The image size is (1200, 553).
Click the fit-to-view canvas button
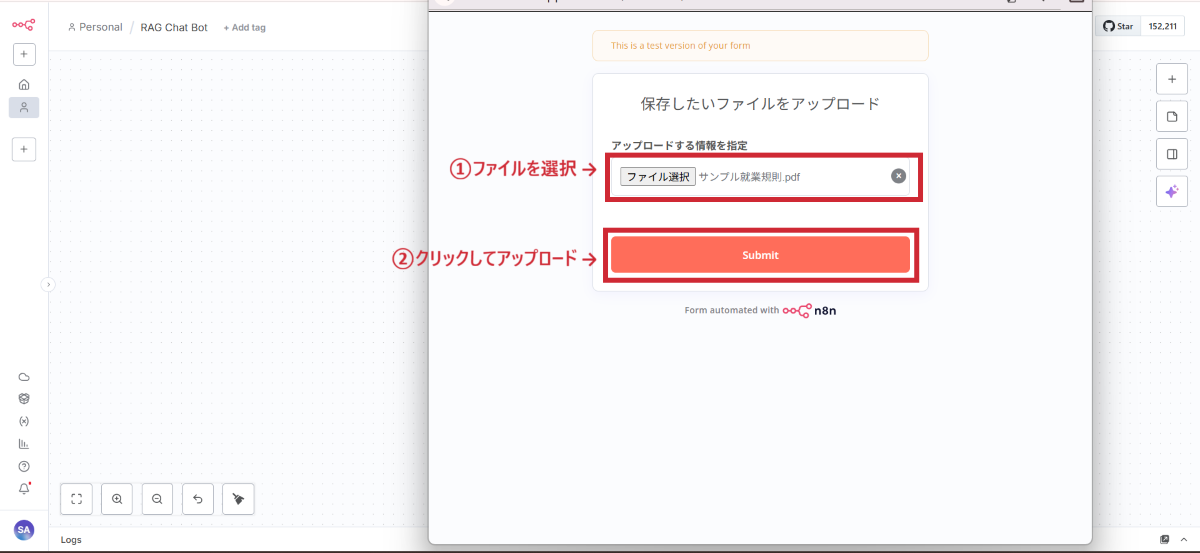76,498
